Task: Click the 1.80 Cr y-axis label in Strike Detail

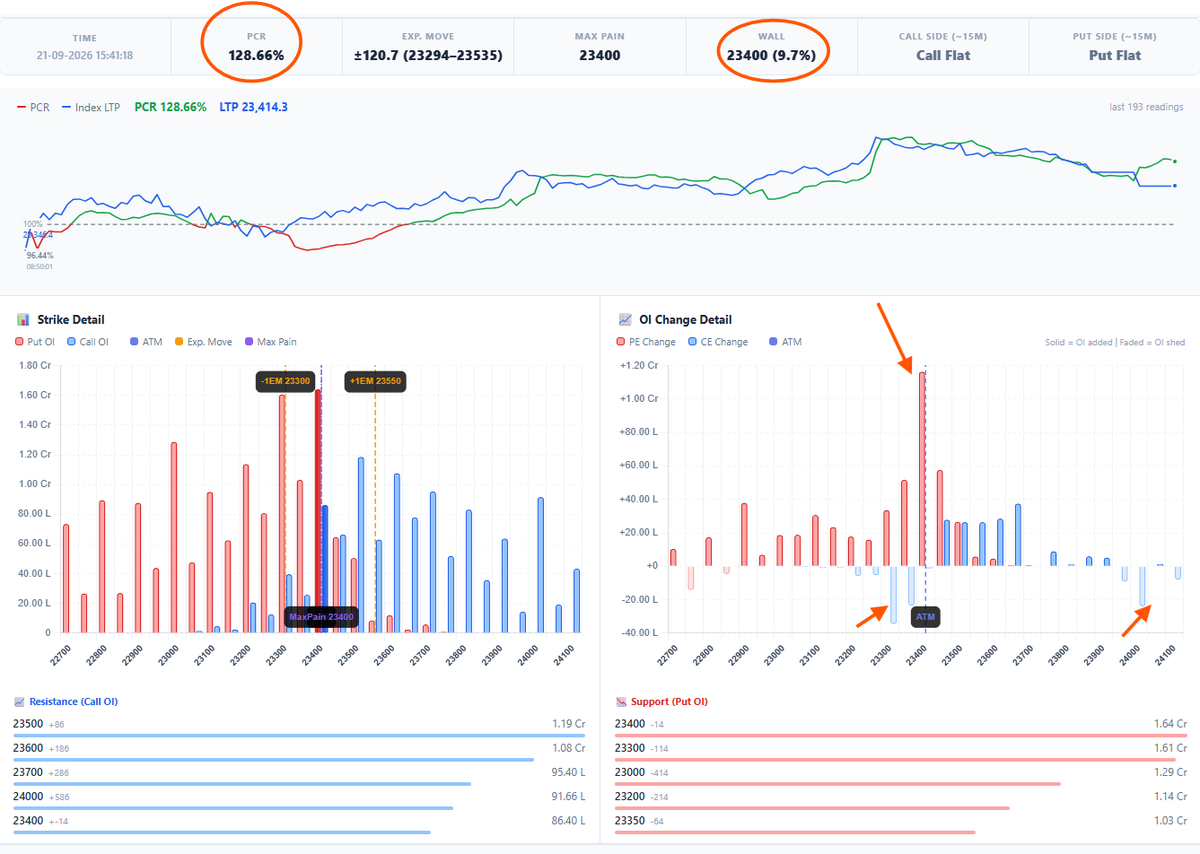Action: point(35,366)
